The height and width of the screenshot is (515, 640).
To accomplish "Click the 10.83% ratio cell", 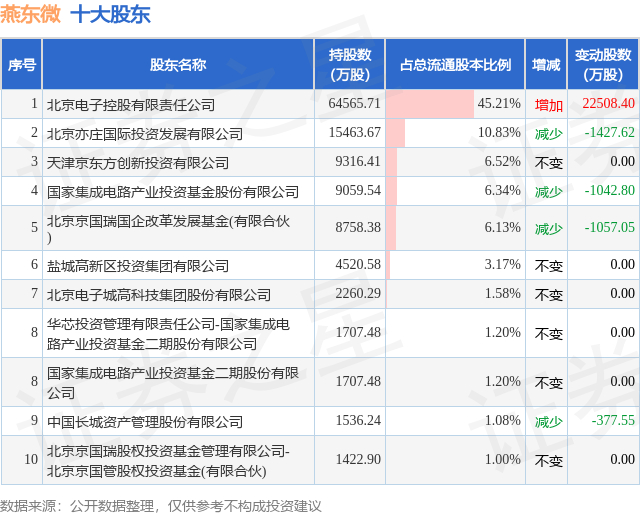I will pyautogui.click(x=455, y=133).
